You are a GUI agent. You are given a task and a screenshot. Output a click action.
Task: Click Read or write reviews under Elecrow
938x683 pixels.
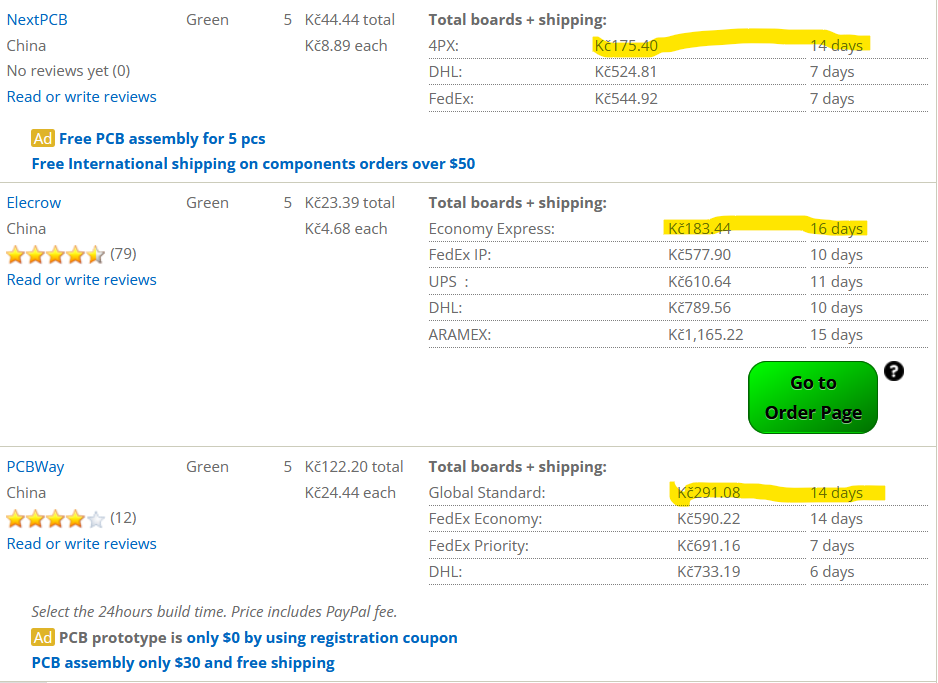pos(82,279)
